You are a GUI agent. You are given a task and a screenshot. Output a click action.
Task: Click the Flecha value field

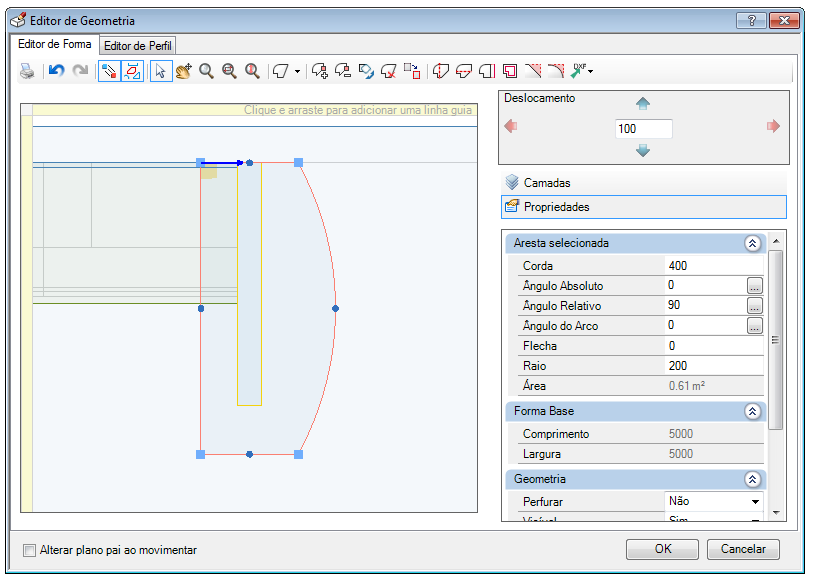(x=714, y=346)
